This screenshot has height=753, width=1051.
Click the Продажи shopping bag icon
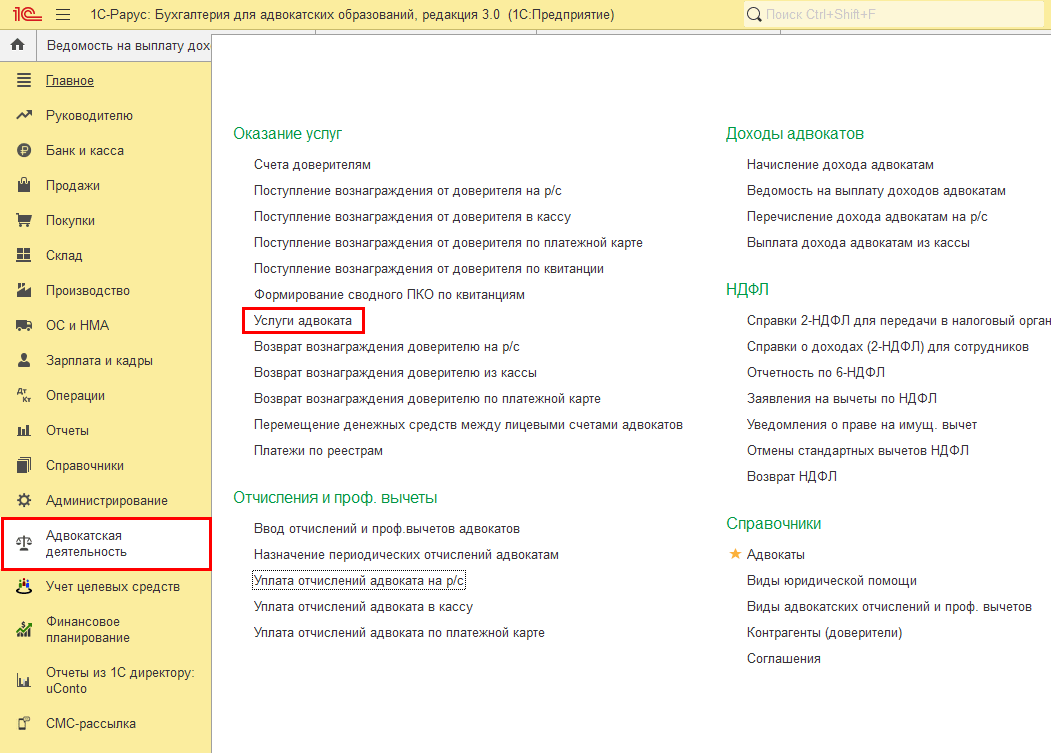coord(25,186)
